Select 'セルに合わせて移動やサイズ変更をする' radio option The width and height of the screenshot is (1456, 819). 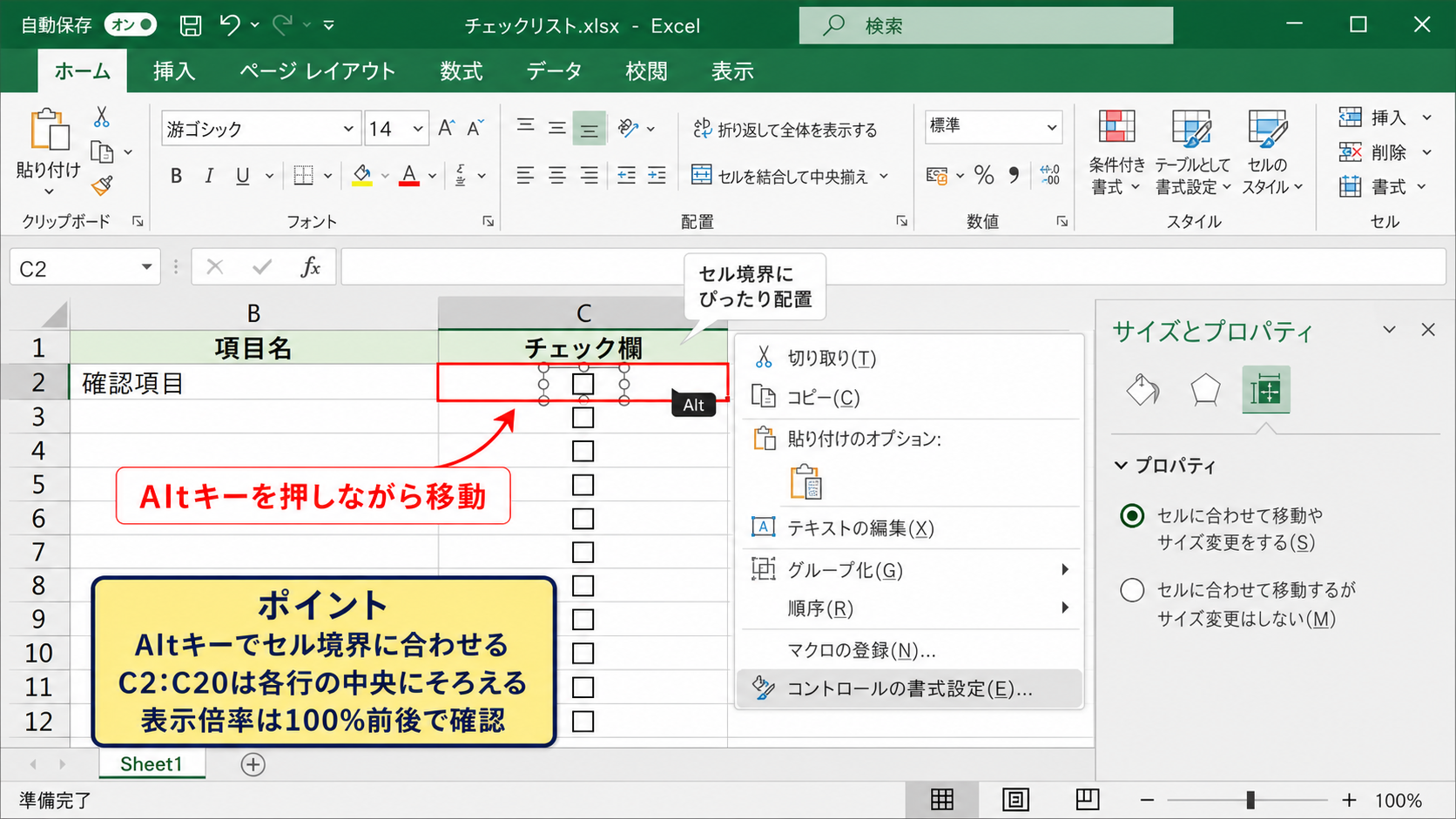(1132, 516)
